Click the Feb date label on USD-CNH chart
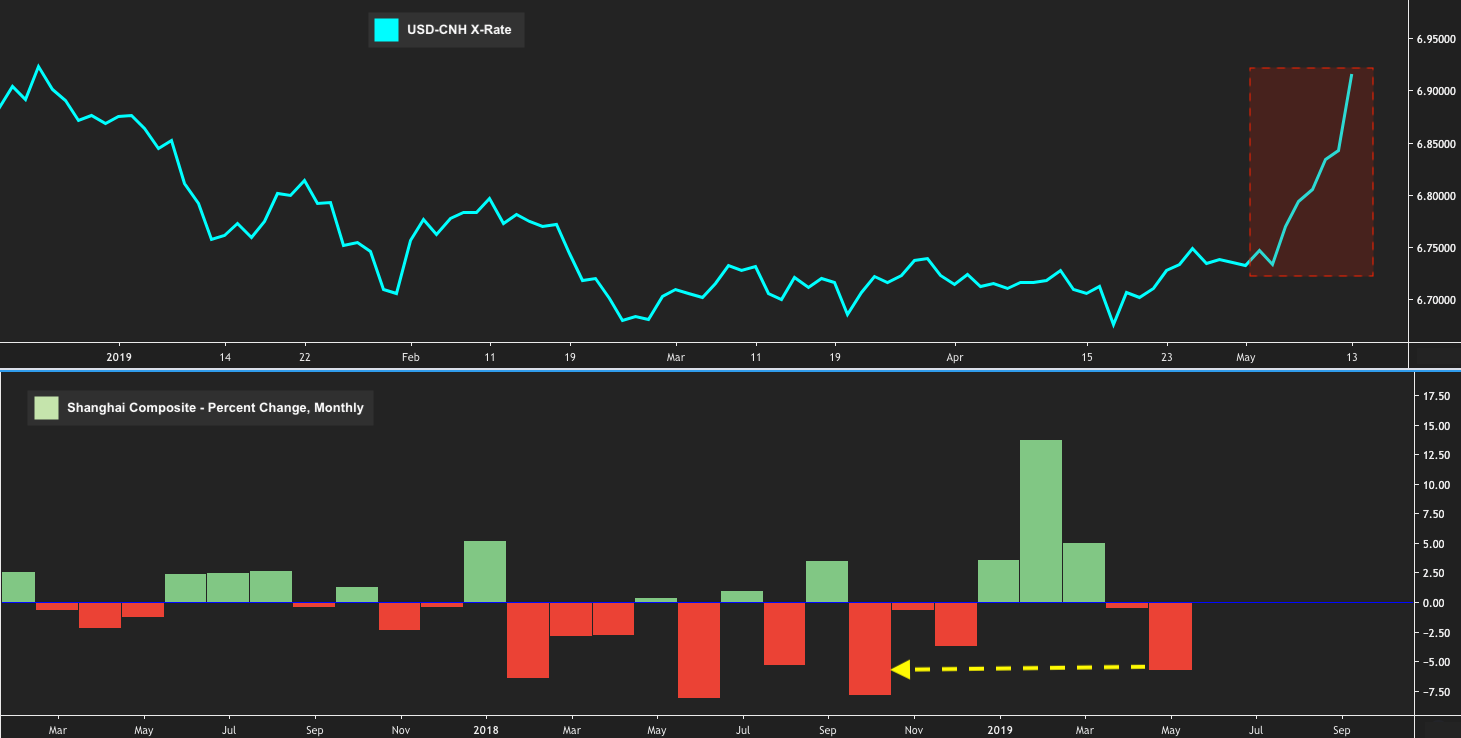Screen dimensions: 1461x738 click(410, 357)
